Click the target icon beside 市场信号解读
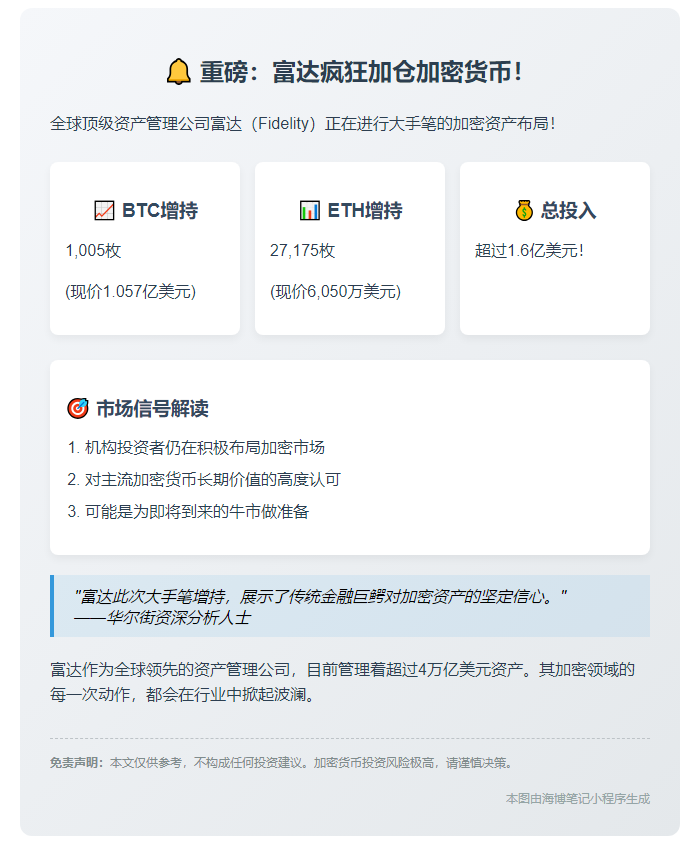700x868 pixels. coord(78,409)
